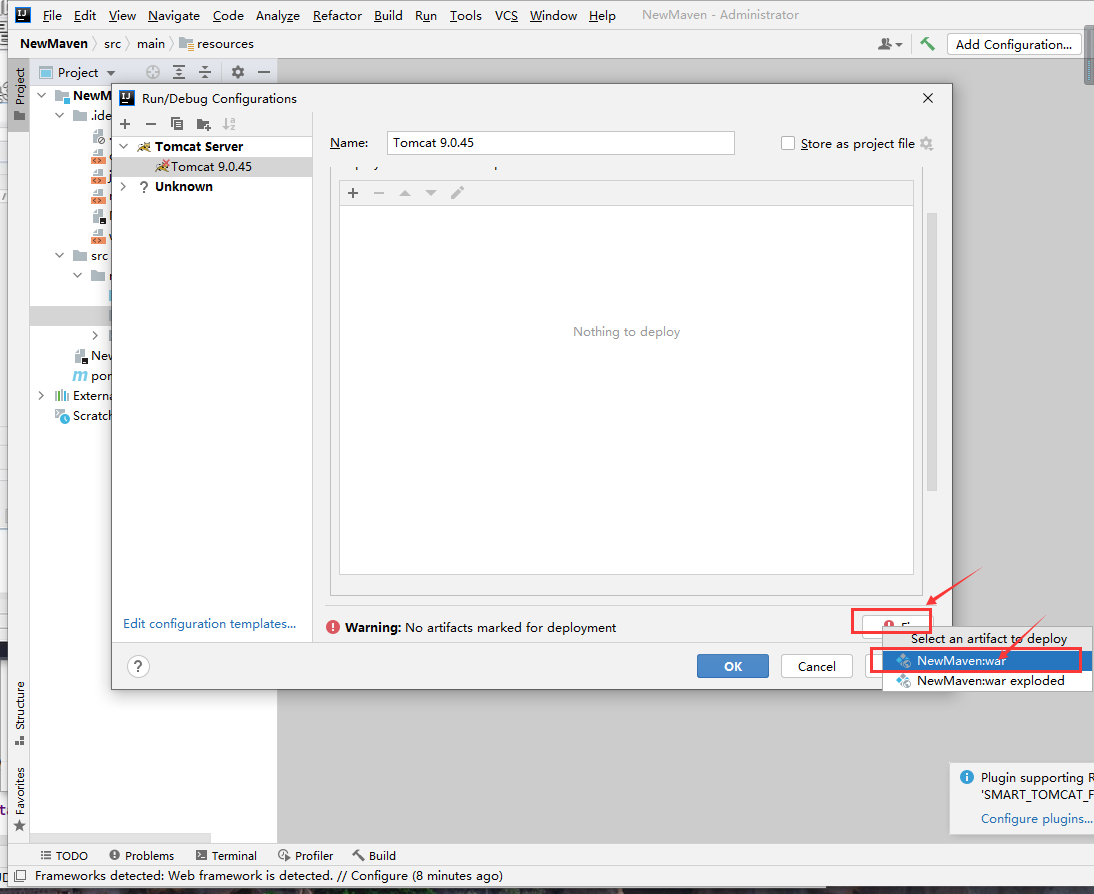Click dialog vertical scrollbar
Image resolution: width=1094 pixels, height=894 pixels.
click(x=931, y=352)
